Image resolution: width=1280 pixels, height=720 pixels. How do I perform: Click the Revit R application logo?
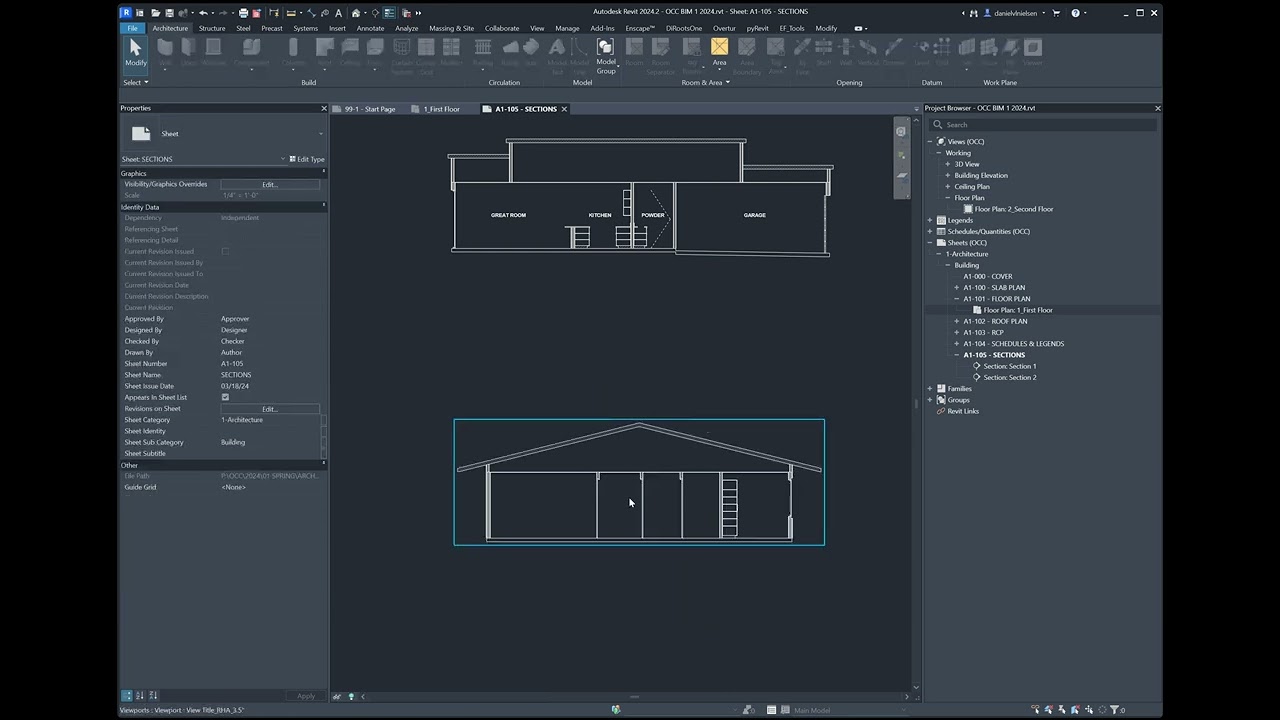(x=126, y=13)
